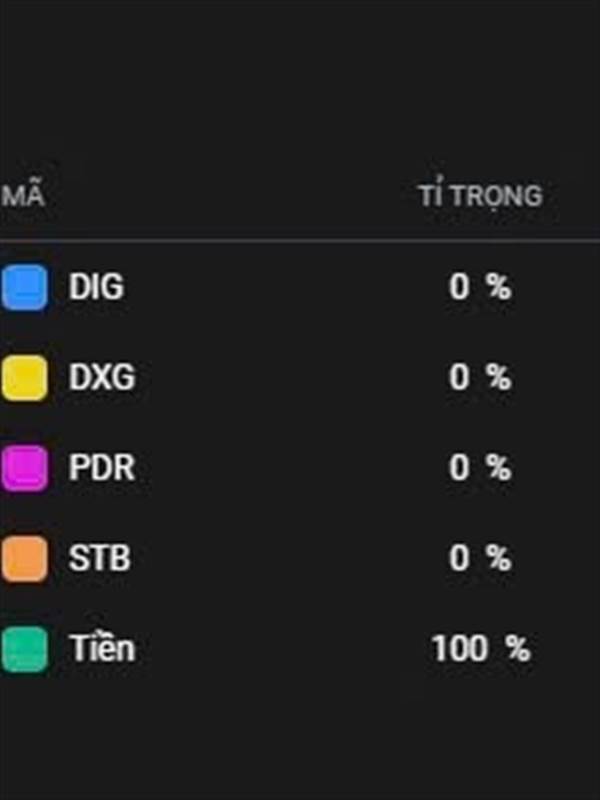Viewport: 600px width, 800px height.
Task: Click the percent sign in Tiền row
Action: (518, 649)
